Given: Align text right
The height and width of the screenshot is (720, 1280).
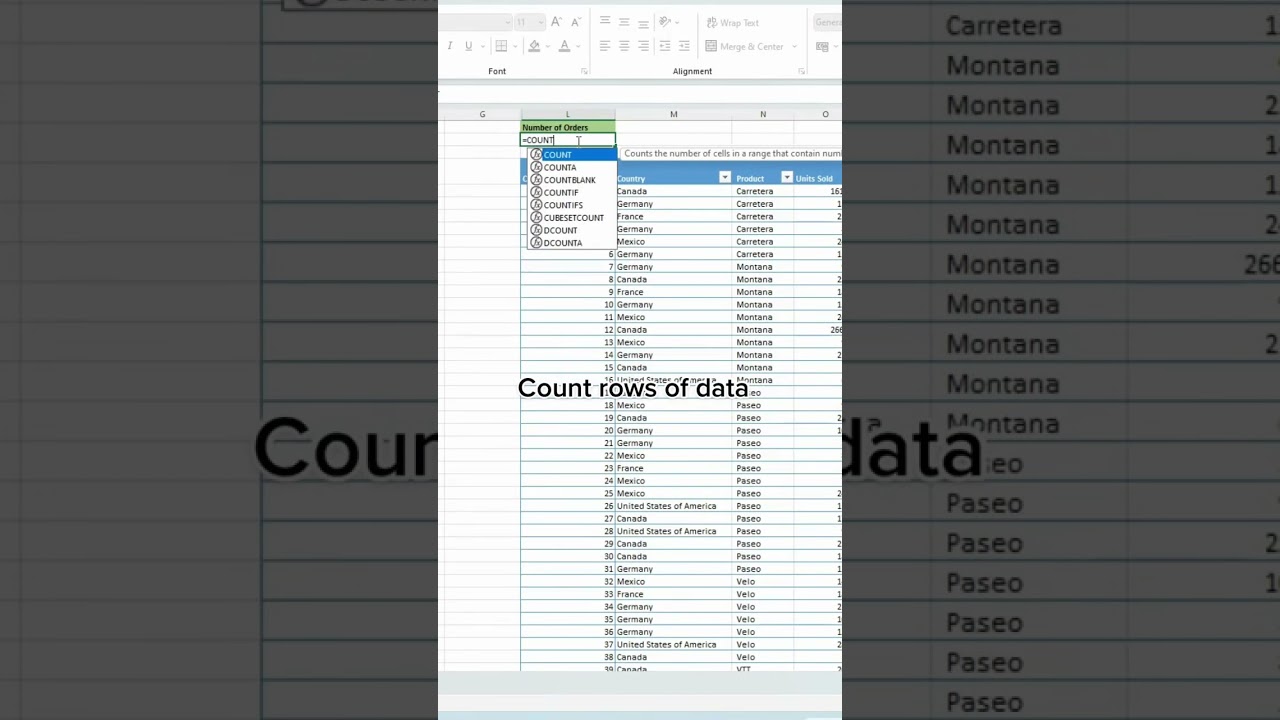Looking at the screenshot, I should click(x=643, y=46).
